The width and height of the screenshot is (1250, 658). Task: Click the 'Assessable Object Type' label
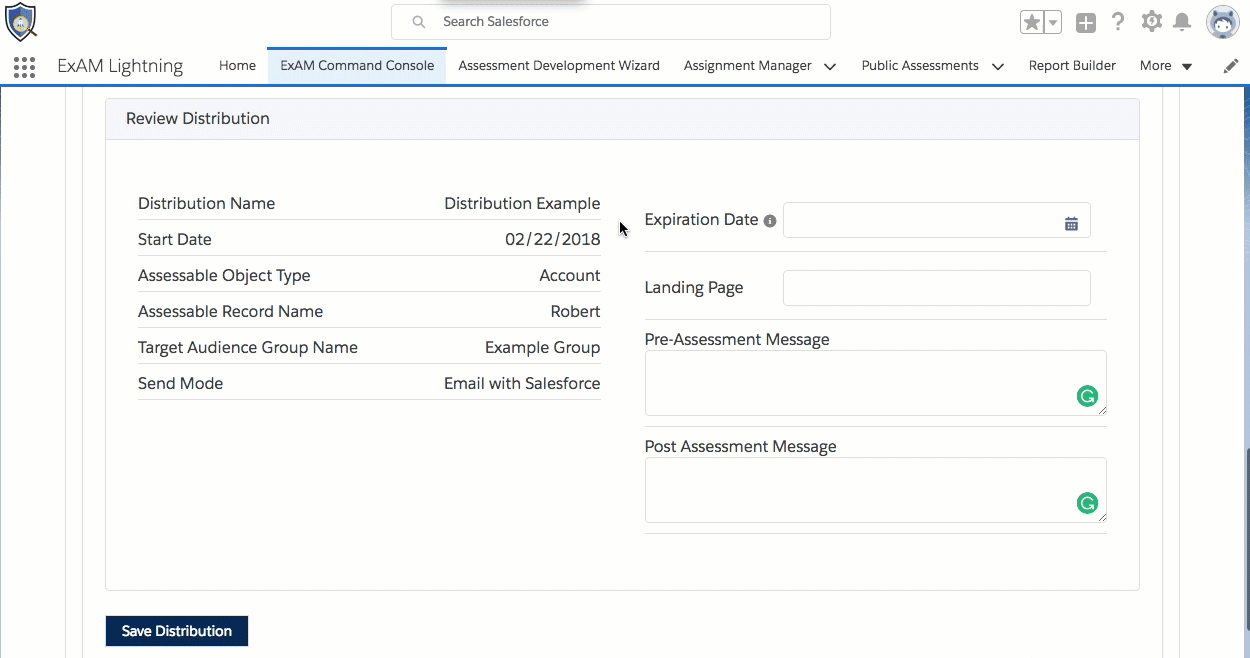click(224, 275)
